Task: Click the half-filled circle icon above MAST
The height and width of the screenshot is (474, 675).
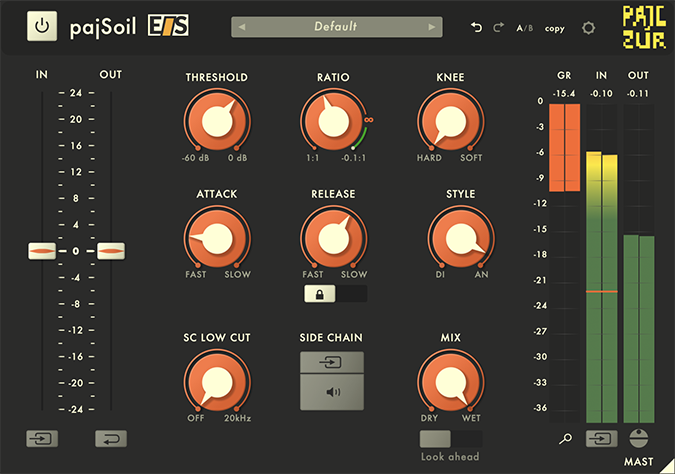Action: point(639,437)
